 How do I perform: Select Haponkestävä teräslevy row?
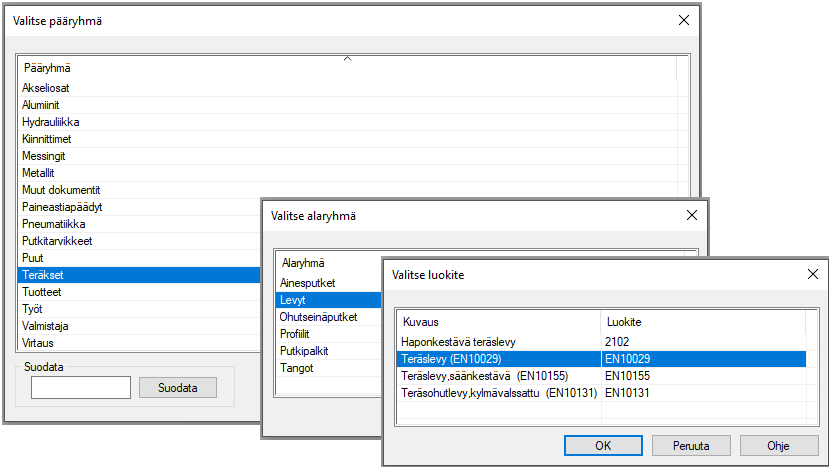[459, 342]
